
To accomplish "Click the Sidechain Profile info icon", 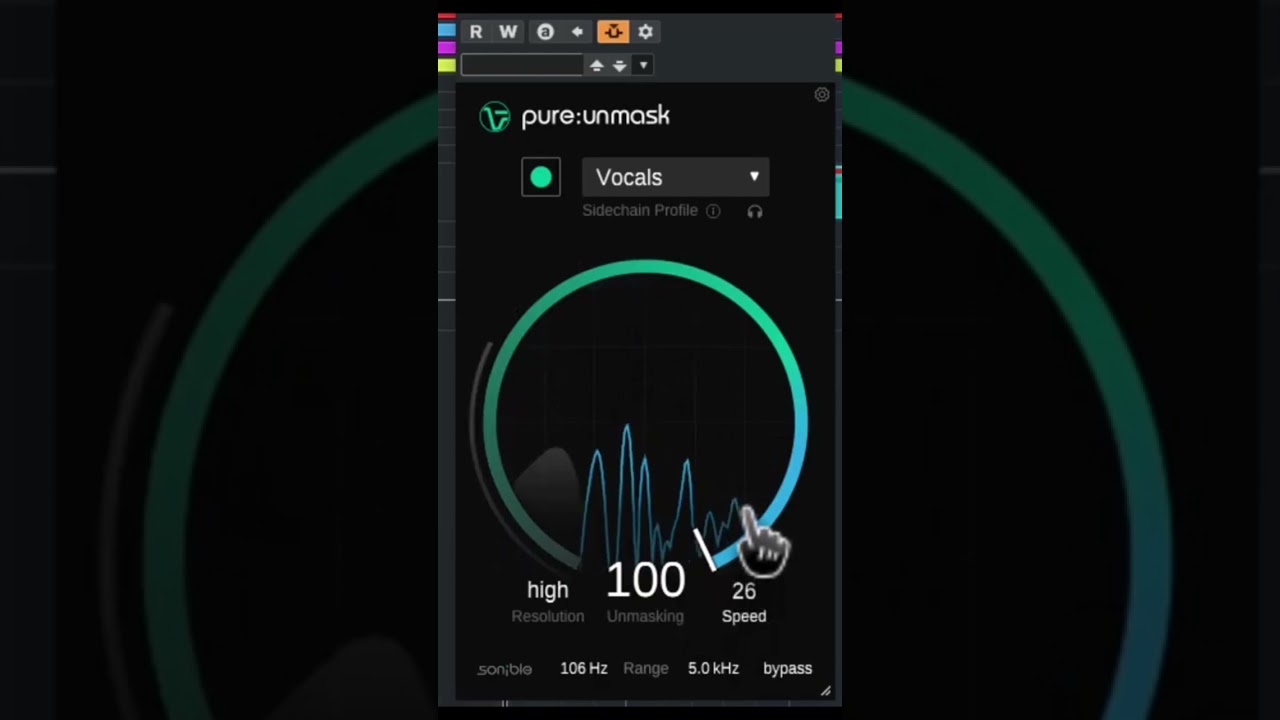I will point(713,211).
